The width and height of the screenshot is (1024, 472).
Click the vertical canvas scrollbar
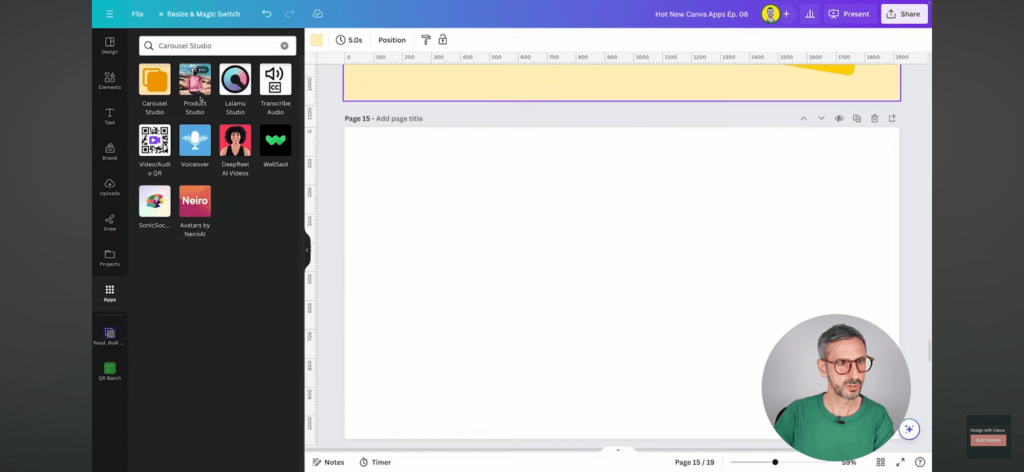[929, 351]
